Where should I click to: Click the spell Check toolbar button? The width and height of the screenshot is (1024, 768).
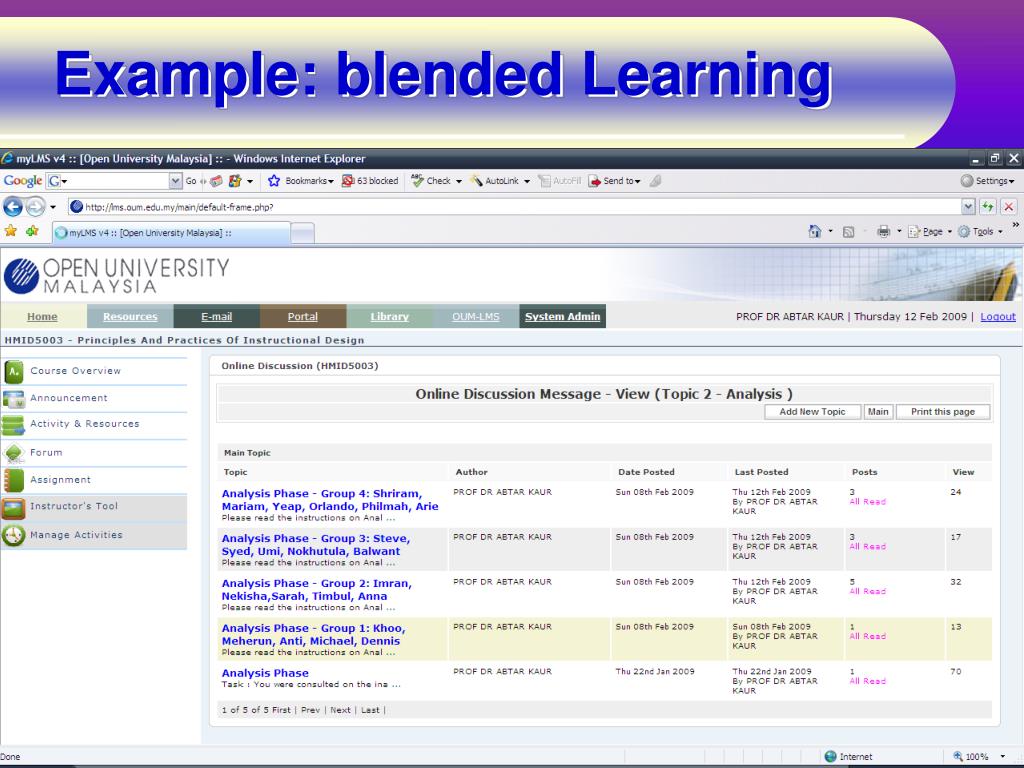point(431,181)
